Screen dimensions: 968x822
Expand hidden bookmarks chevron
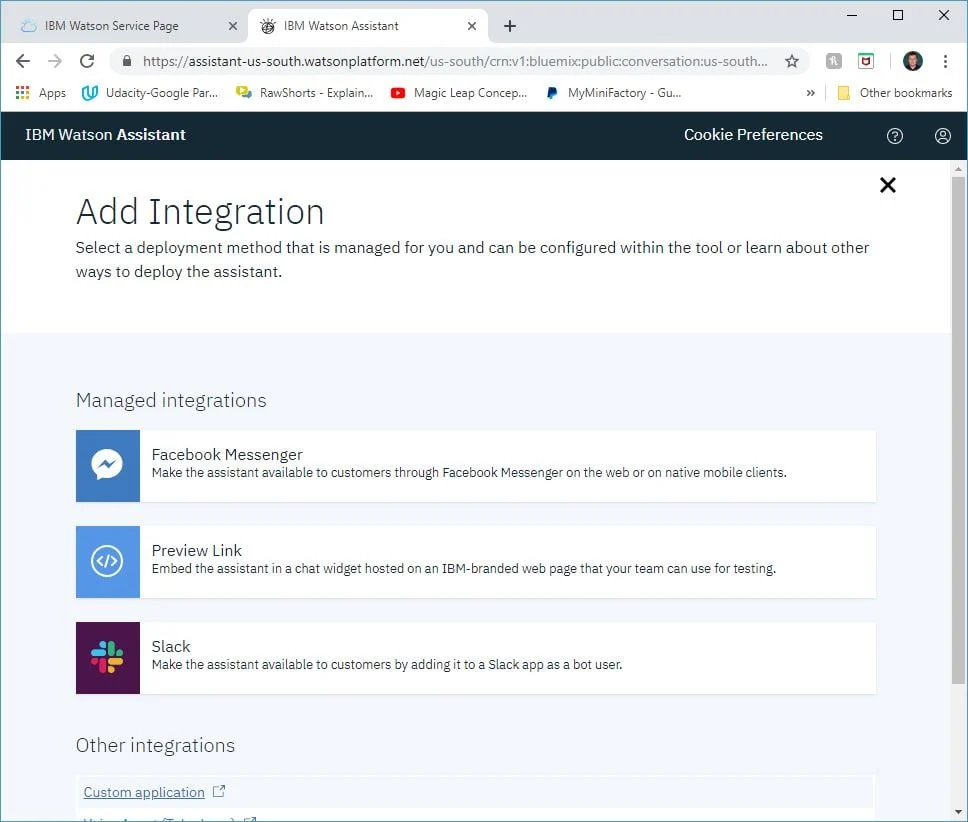point(810,93)
